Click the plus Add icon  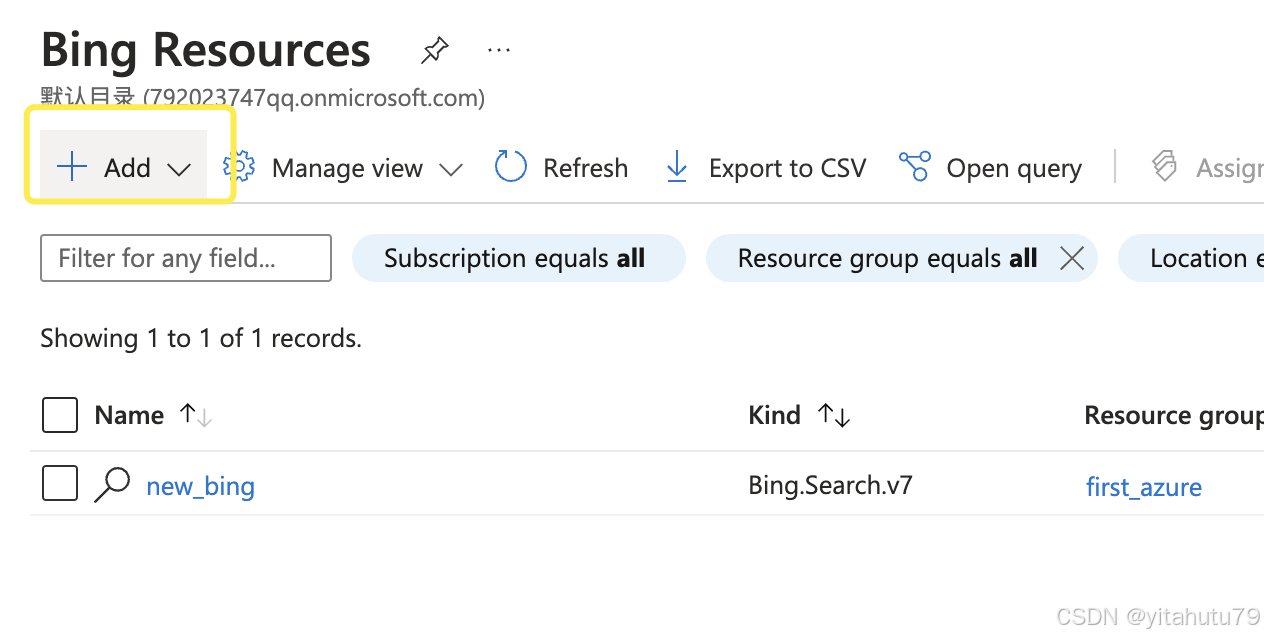point(72,167)
